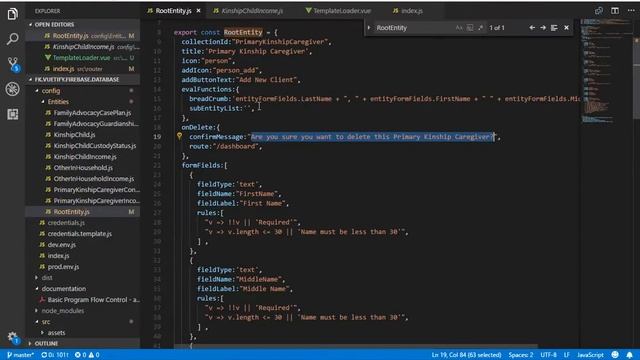The height and width of the screenshot is (360, 640).
Task: Toggle Match Whole Word in find widget
Action: (x=470, y=28)
